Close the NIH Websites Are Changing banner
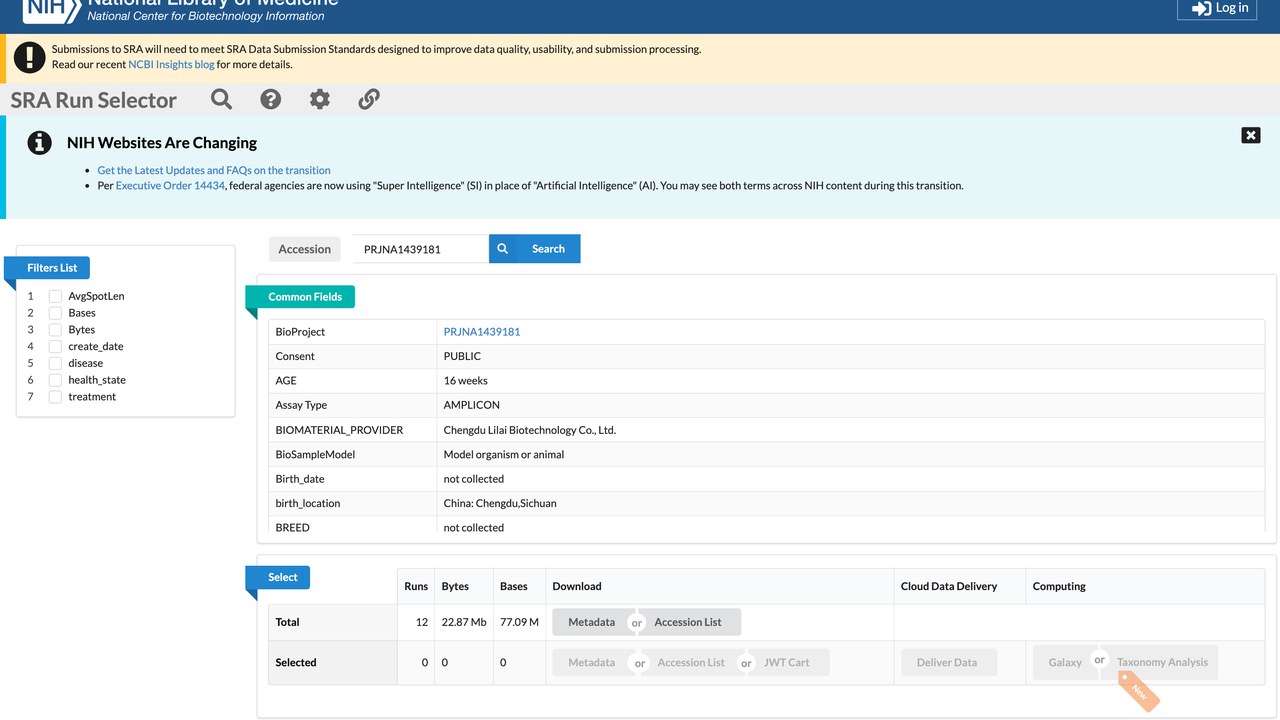This screenshot has height=720, width=1280. tap(1251, 135)
